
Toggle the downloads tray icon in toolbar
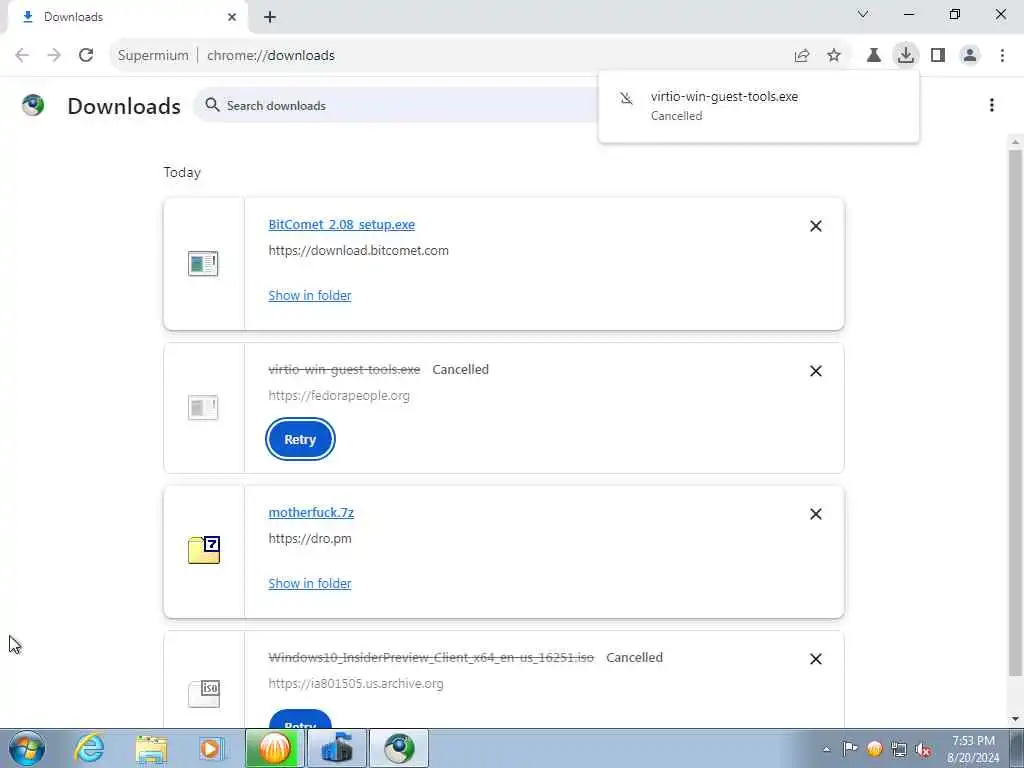(906, 55)
